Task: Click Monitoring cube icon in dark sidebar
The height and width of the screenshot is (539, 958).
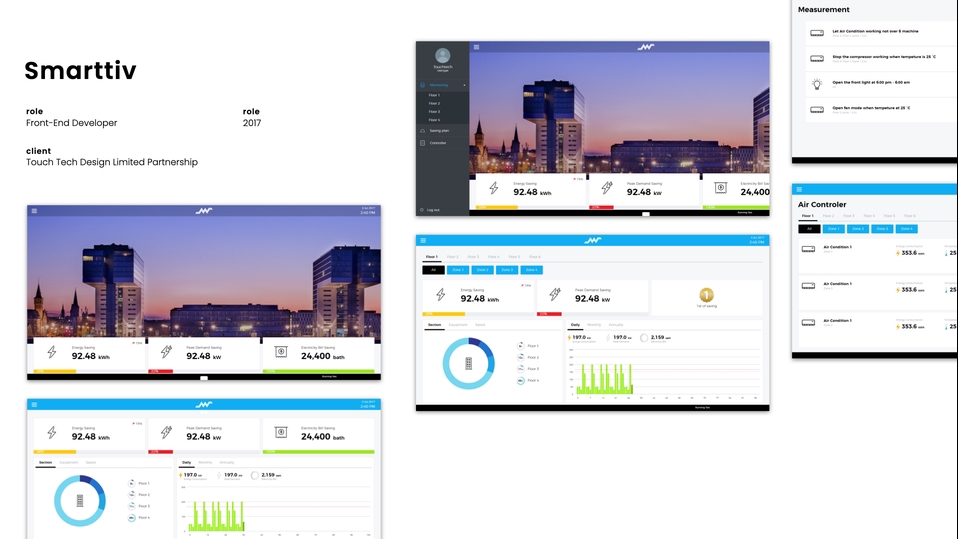Action: 423,85
